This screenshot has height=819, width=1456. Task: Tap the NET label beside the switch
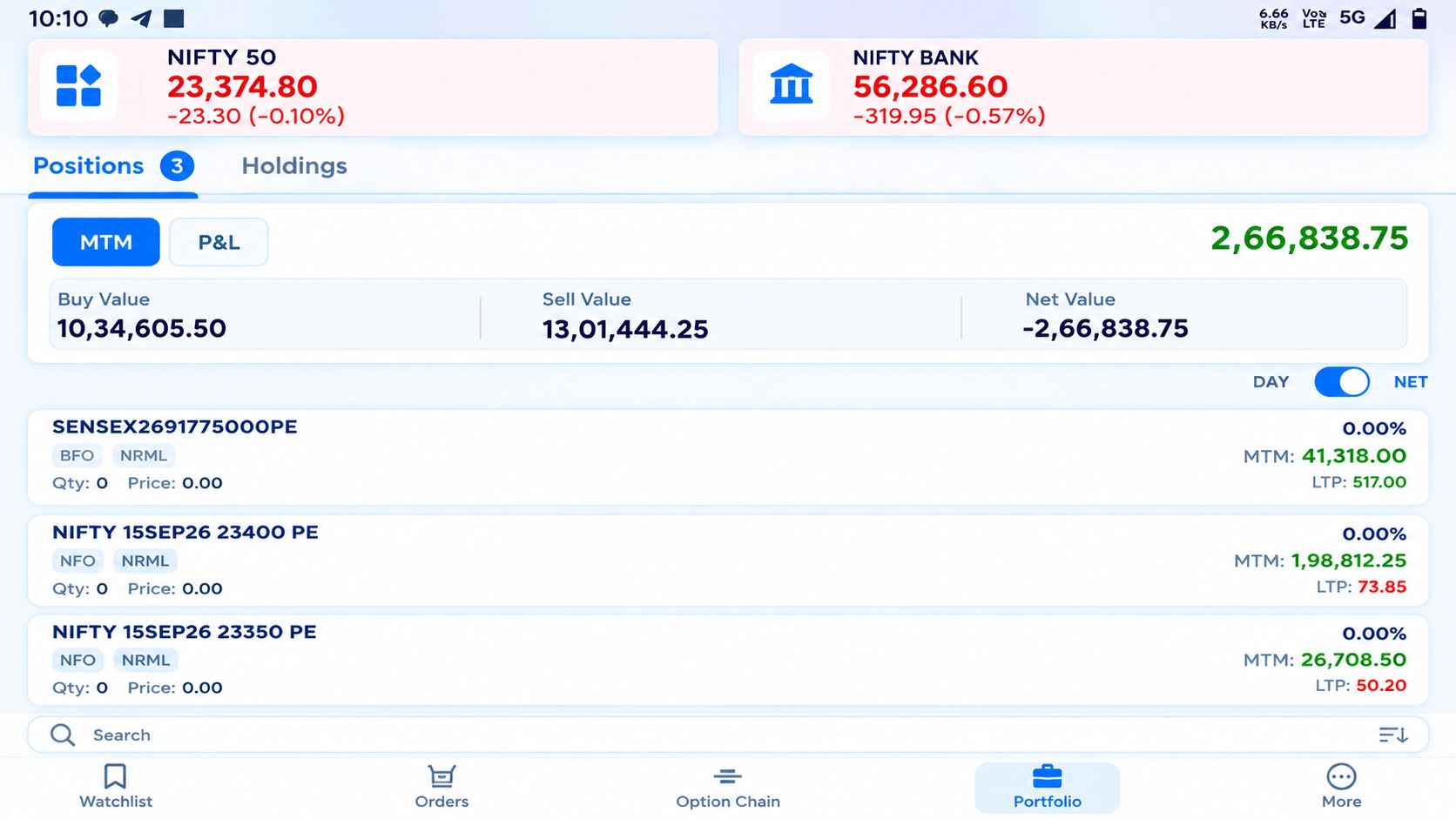pyautogui.click(x=1411, y=382)
